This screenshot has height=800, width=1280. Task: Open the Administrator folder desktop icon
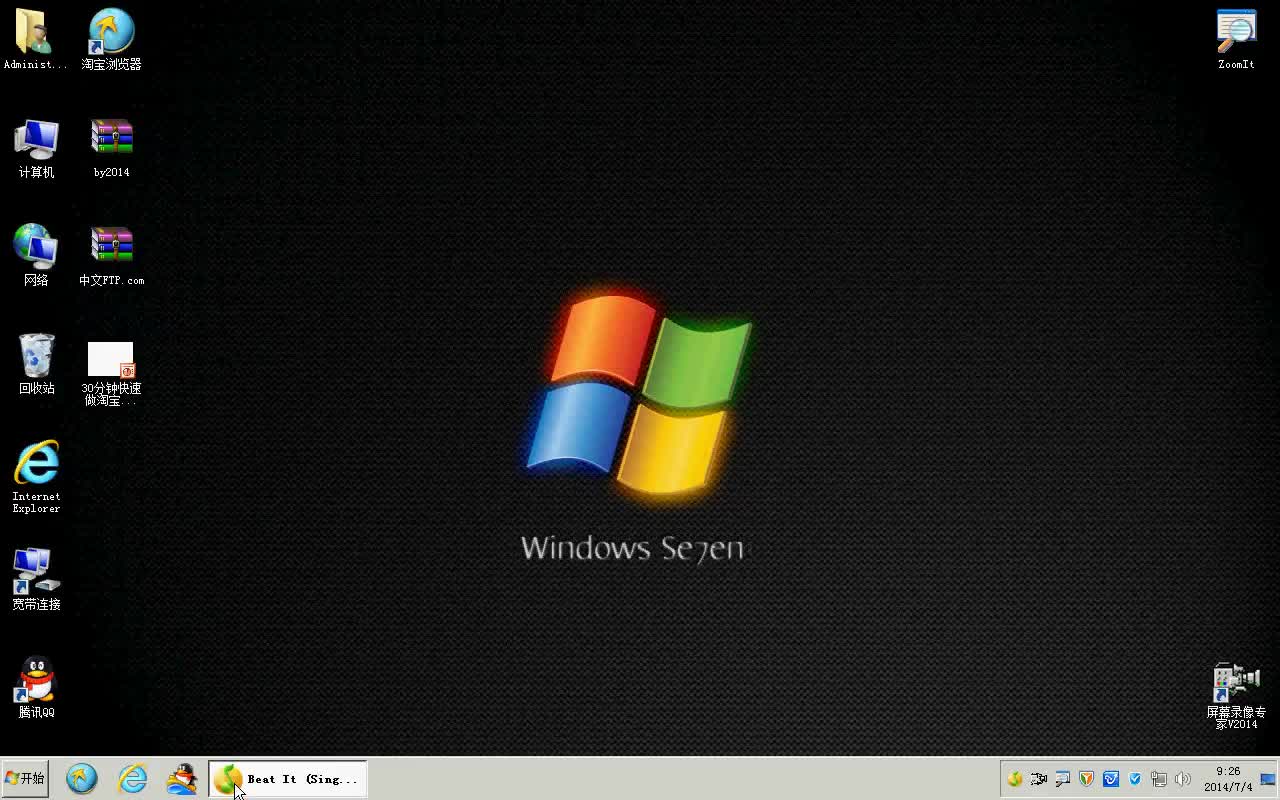(x=35, y=39)
